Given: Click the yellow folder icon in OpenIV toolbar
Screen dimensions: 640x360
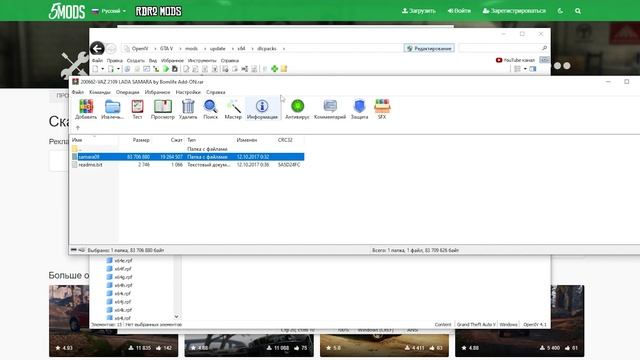Looking at the screenshot, I should pos(284,69).
